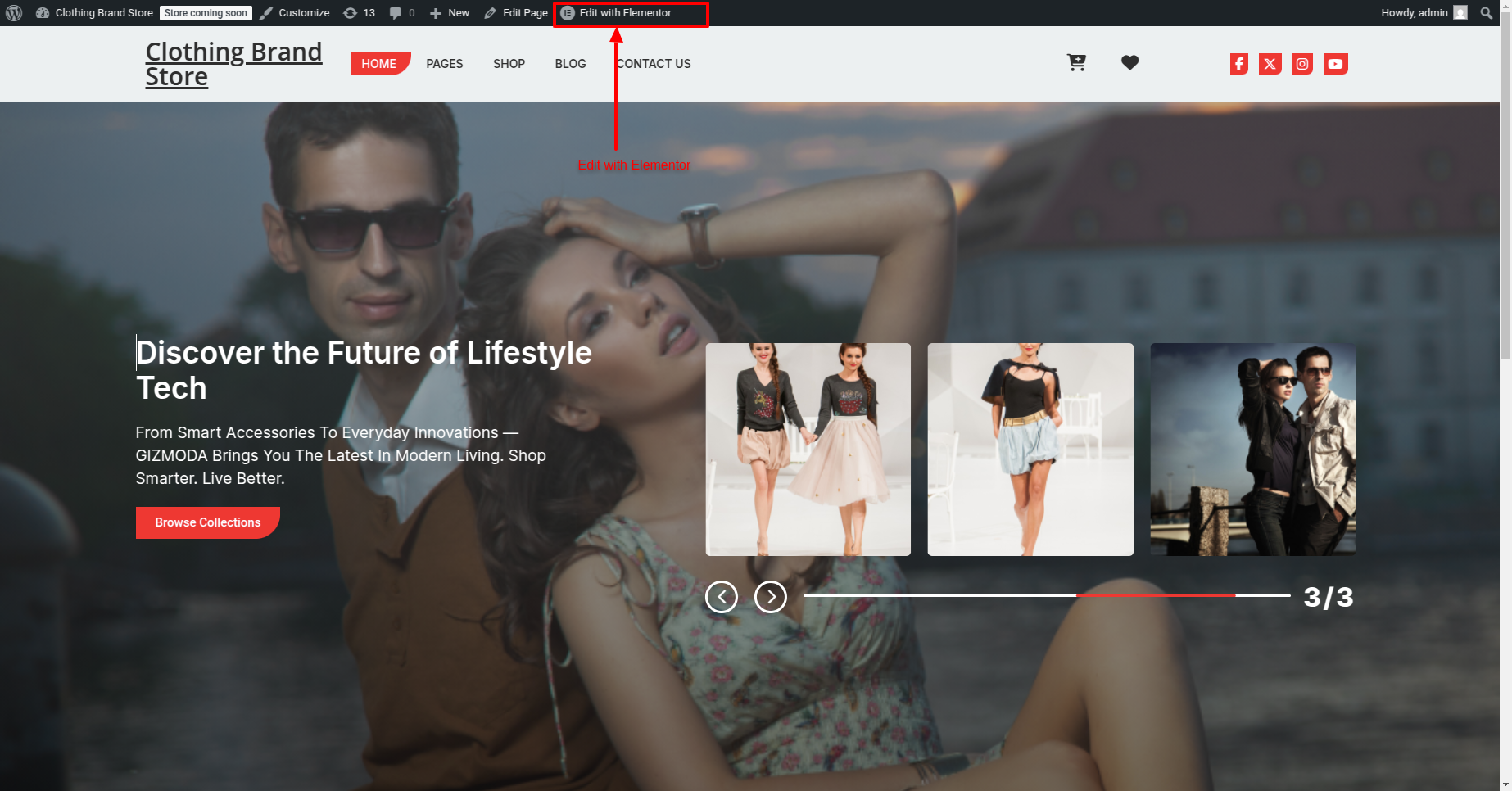Screen dimensions: 1512x791
Task: Open the blue shorts model thumbnail
Action: [x=1030, y=450]
